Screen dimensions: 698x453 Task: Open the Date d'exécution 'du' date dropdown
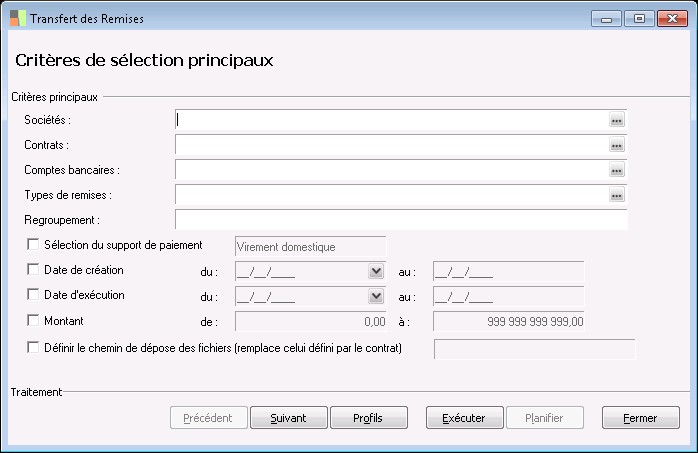[376, 296]
